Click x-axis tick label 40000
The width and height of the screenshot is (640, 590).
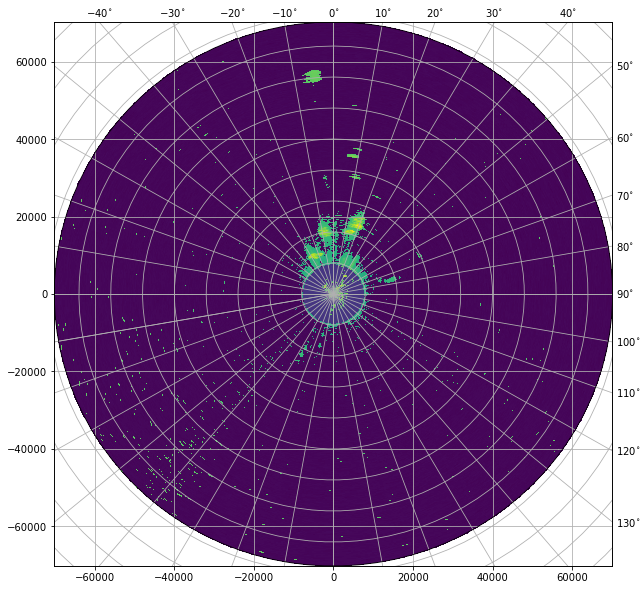(493, 577)
